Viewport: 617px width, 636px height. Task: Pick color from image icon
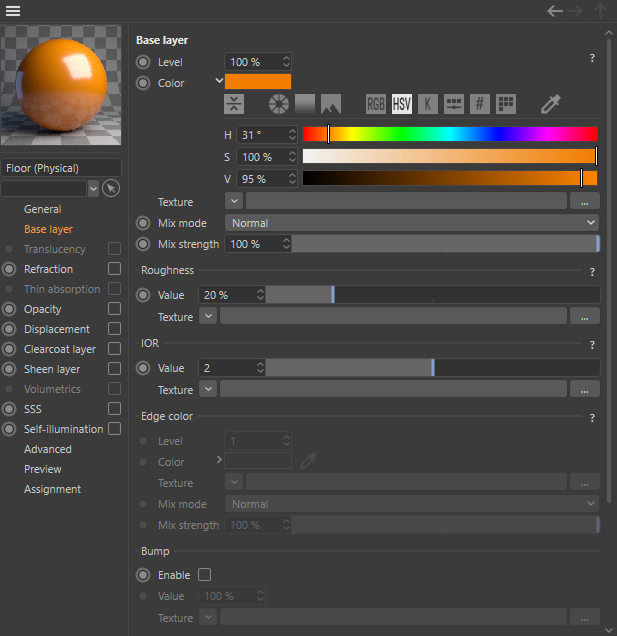click(x=331, y=104)
